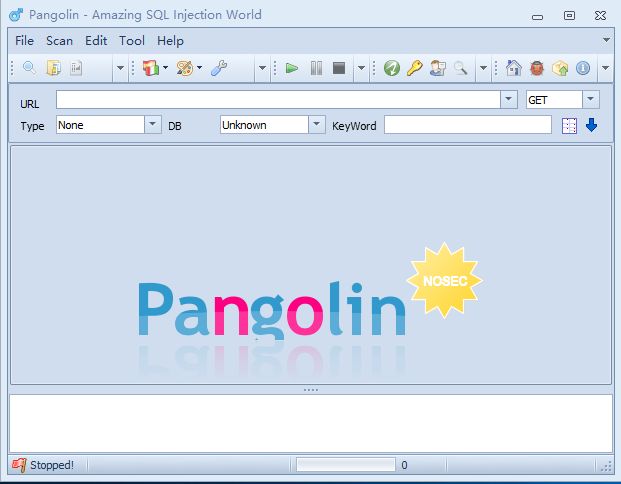
Task: Click the grid table icon beside KeyWord
Action: (569, 126)
